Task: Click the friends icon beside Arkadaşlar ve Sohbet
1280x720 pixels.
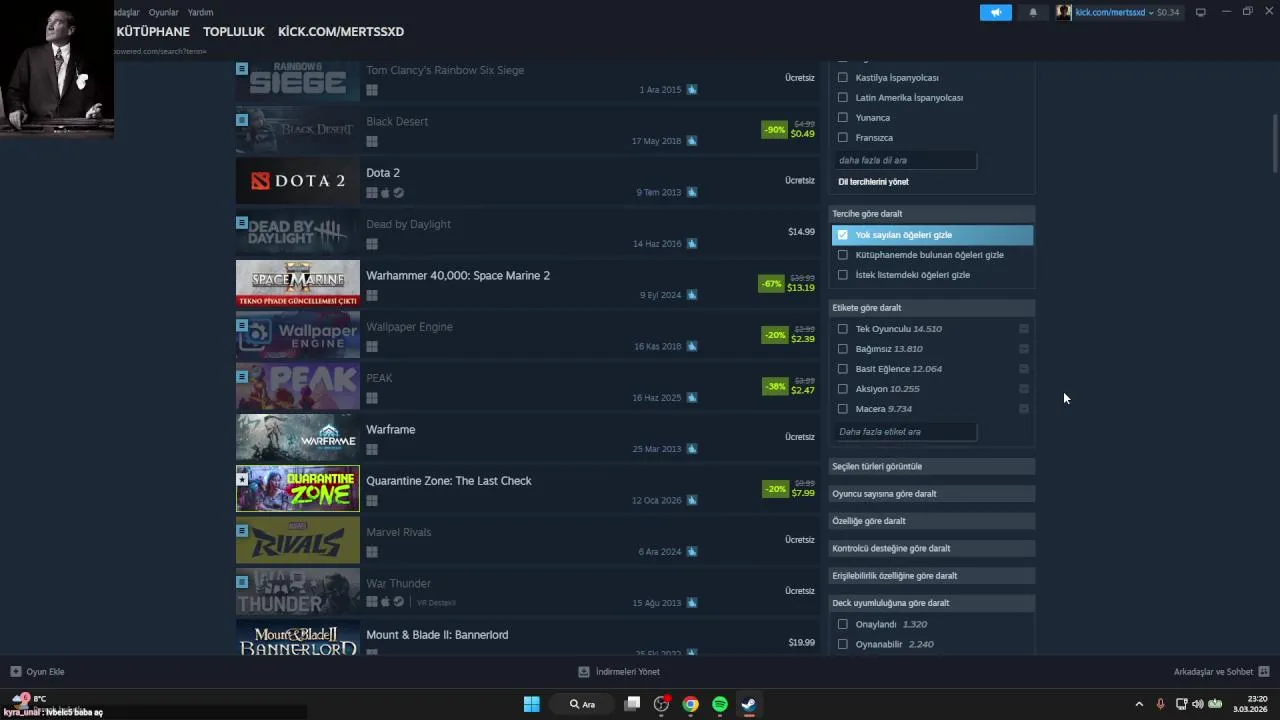Action: click(x=1264, y=672)
